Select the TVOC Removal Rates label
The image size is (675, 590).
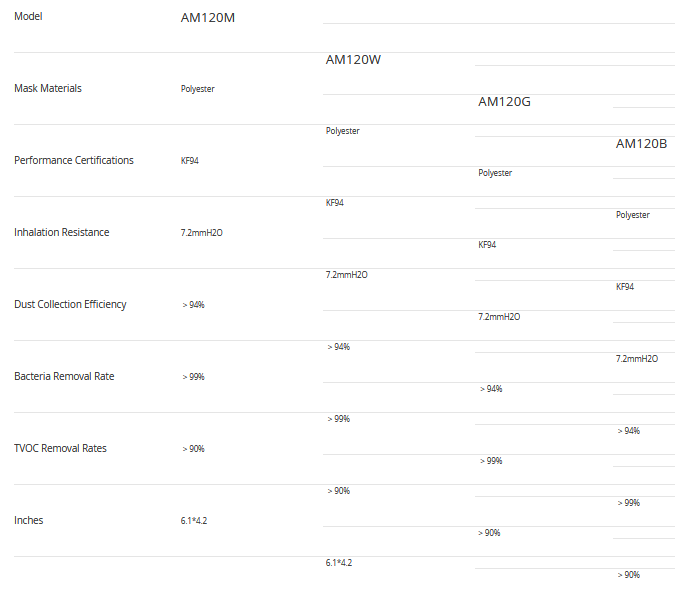coord(60,448)
